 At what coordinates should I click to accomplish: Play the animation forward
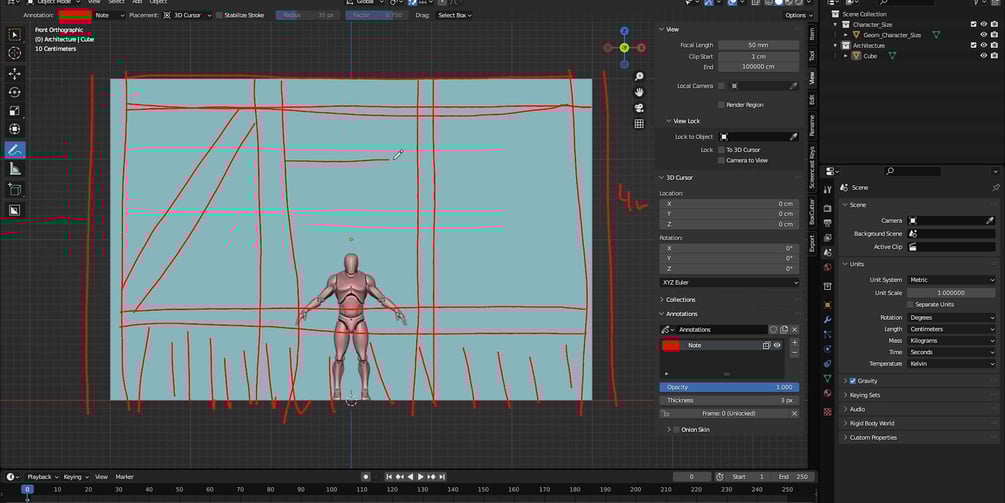pos(420,477)
